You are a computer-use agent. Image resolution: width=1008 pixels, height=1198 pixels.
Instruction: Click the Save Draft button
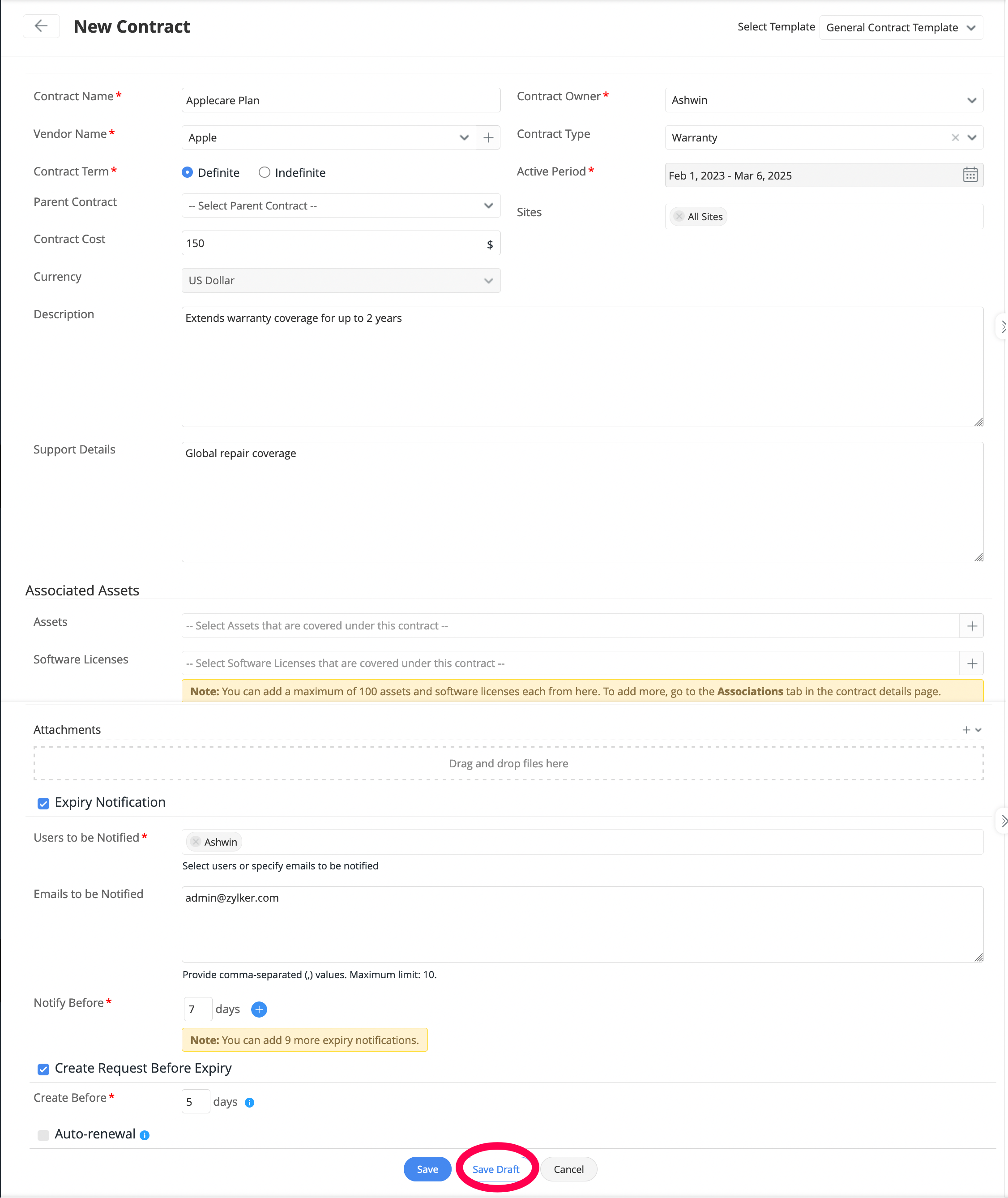[495, 1169]
